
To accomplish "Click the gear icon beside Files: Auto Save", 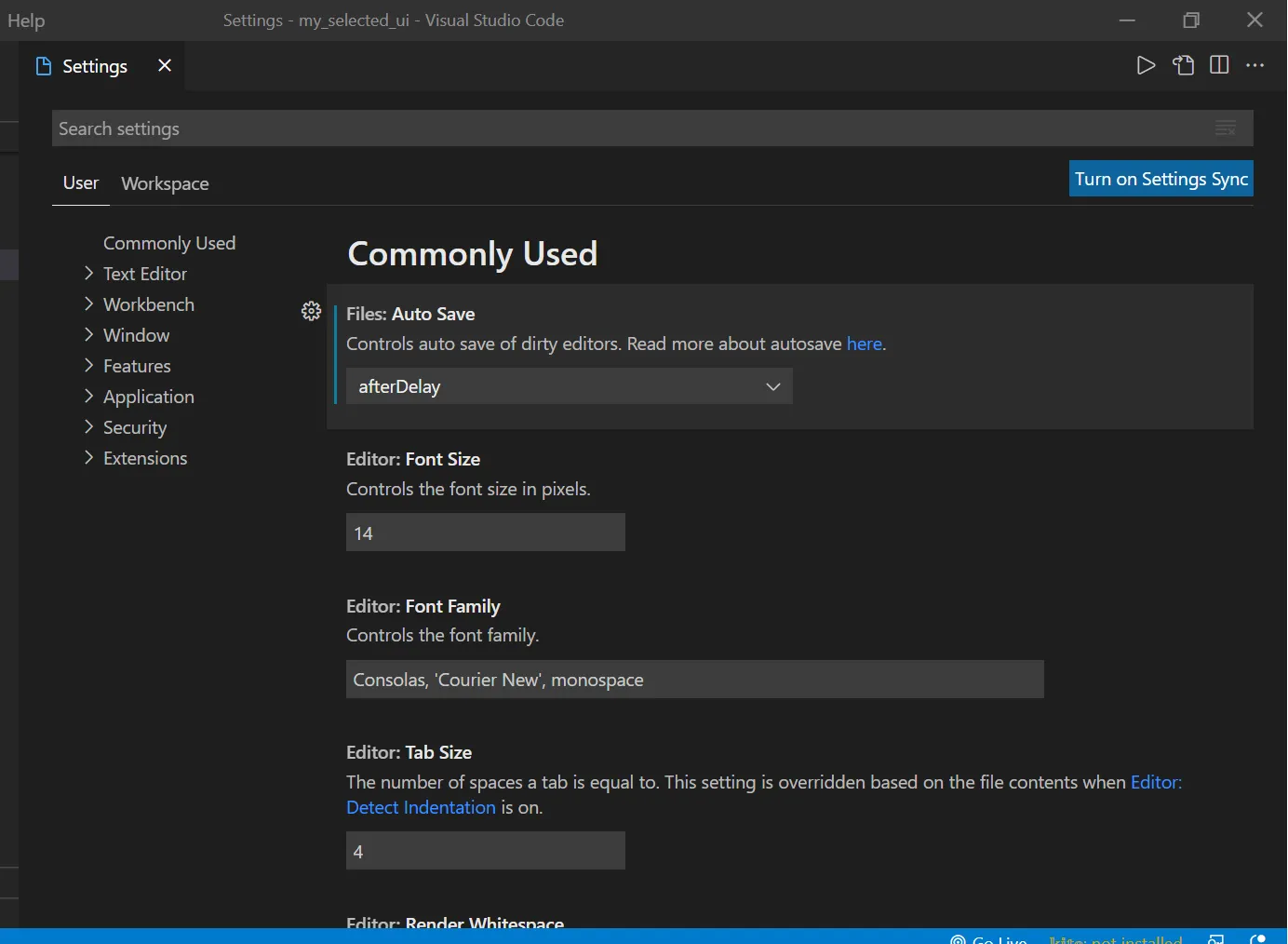I will 312,311.
